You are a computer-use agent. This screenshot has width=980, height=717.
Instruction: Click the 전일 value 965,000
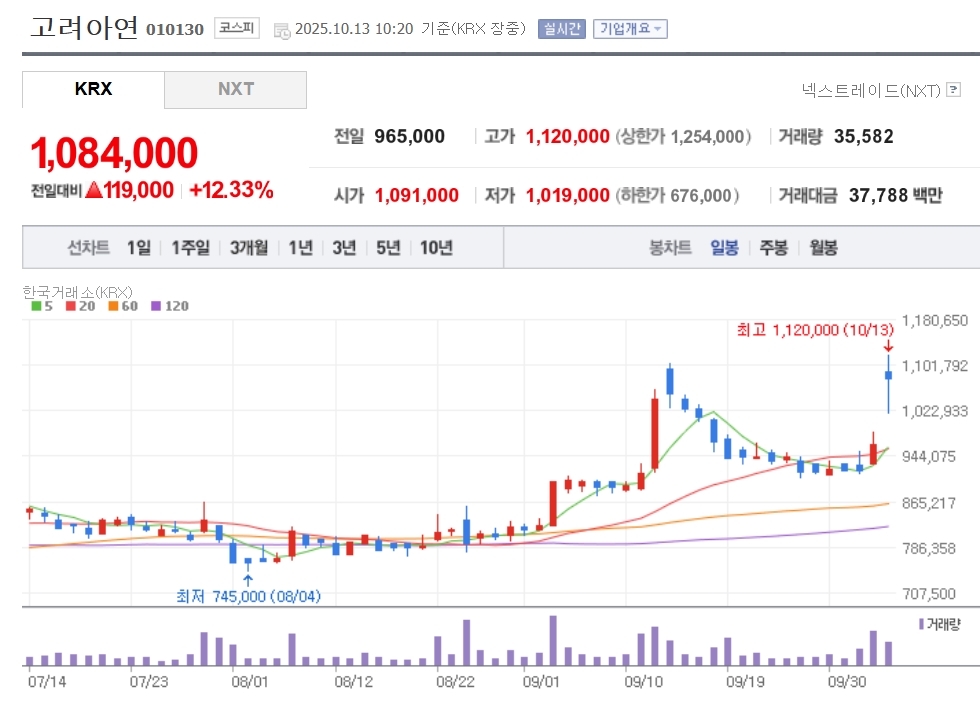pos(409,136)
